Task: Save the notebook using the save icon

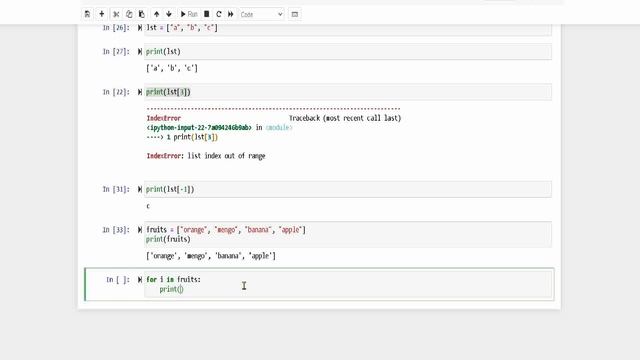Action: [87, 14]
